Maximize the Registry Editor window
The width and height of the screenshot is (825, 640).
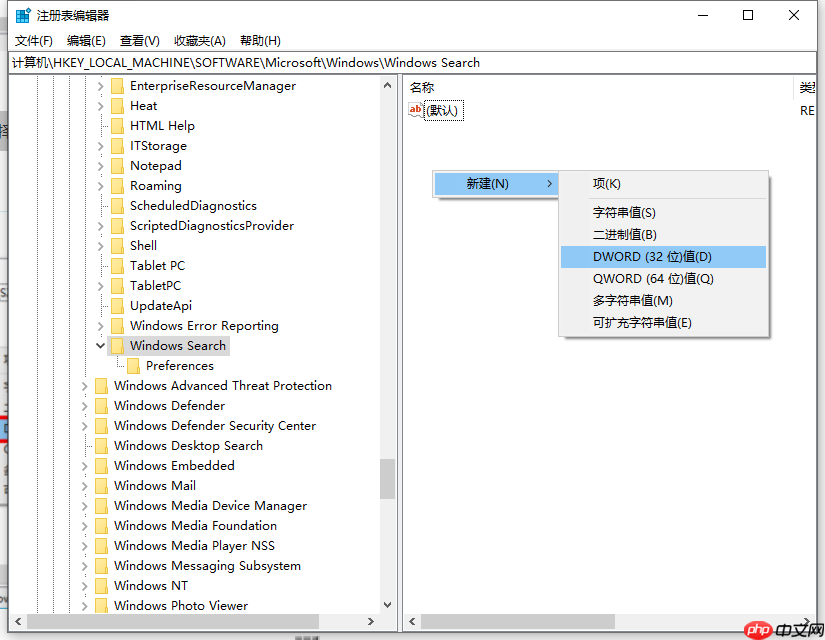click(x=748, y=15)
